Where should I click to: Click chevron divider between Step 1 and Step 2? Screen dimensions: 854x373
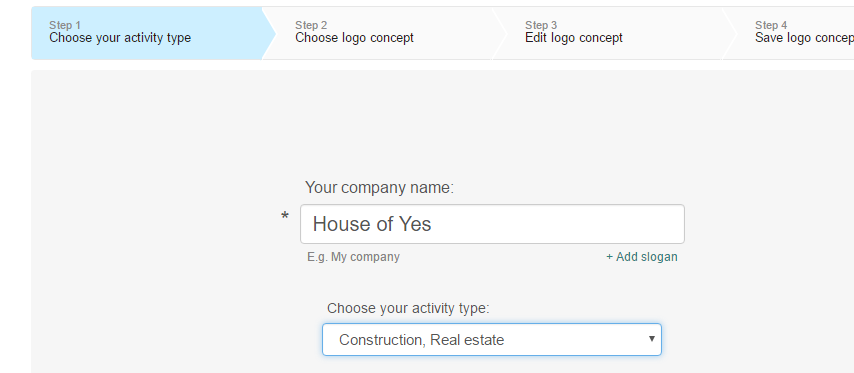click(x=269, y=33)
